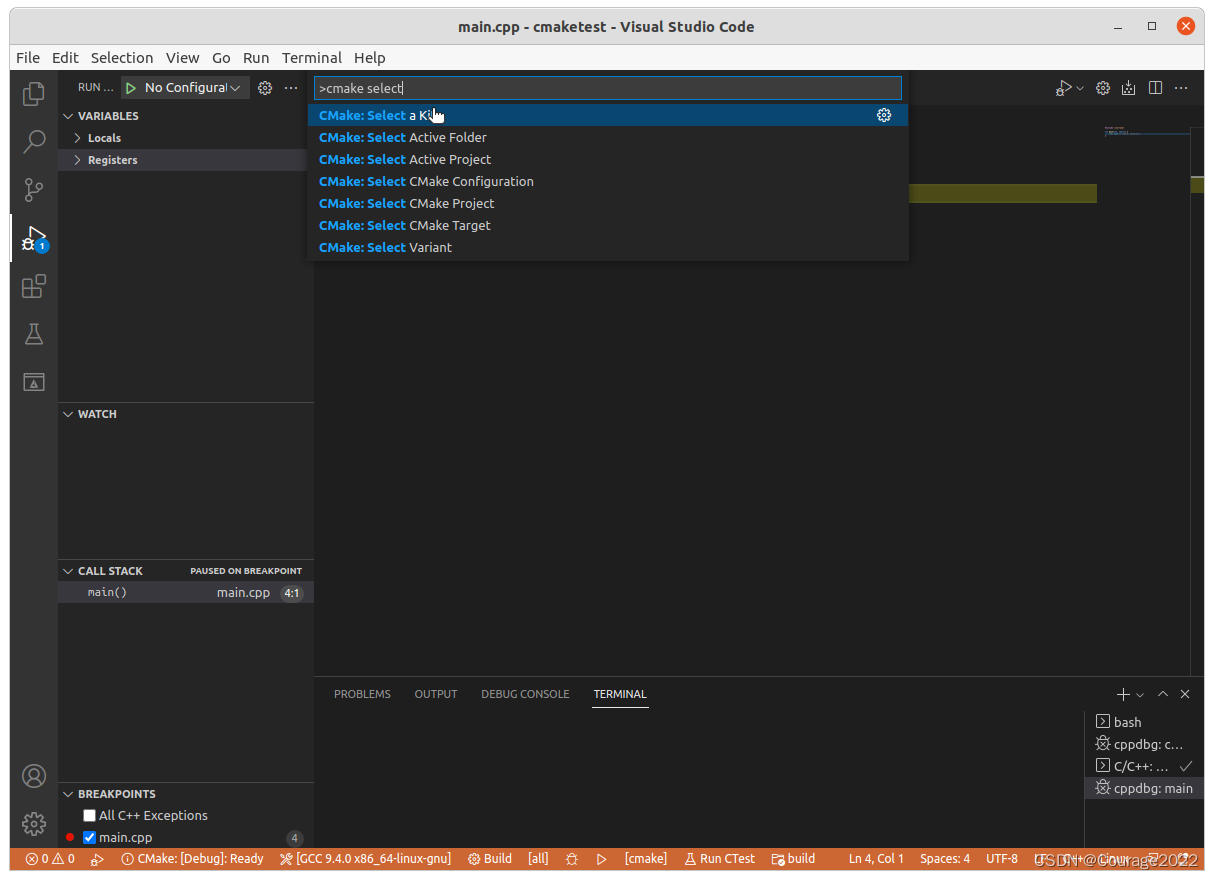Click the GCC 9.4.0 kit selector
The width and height of the screenshot is (1214, 880).
coord(366,859)
